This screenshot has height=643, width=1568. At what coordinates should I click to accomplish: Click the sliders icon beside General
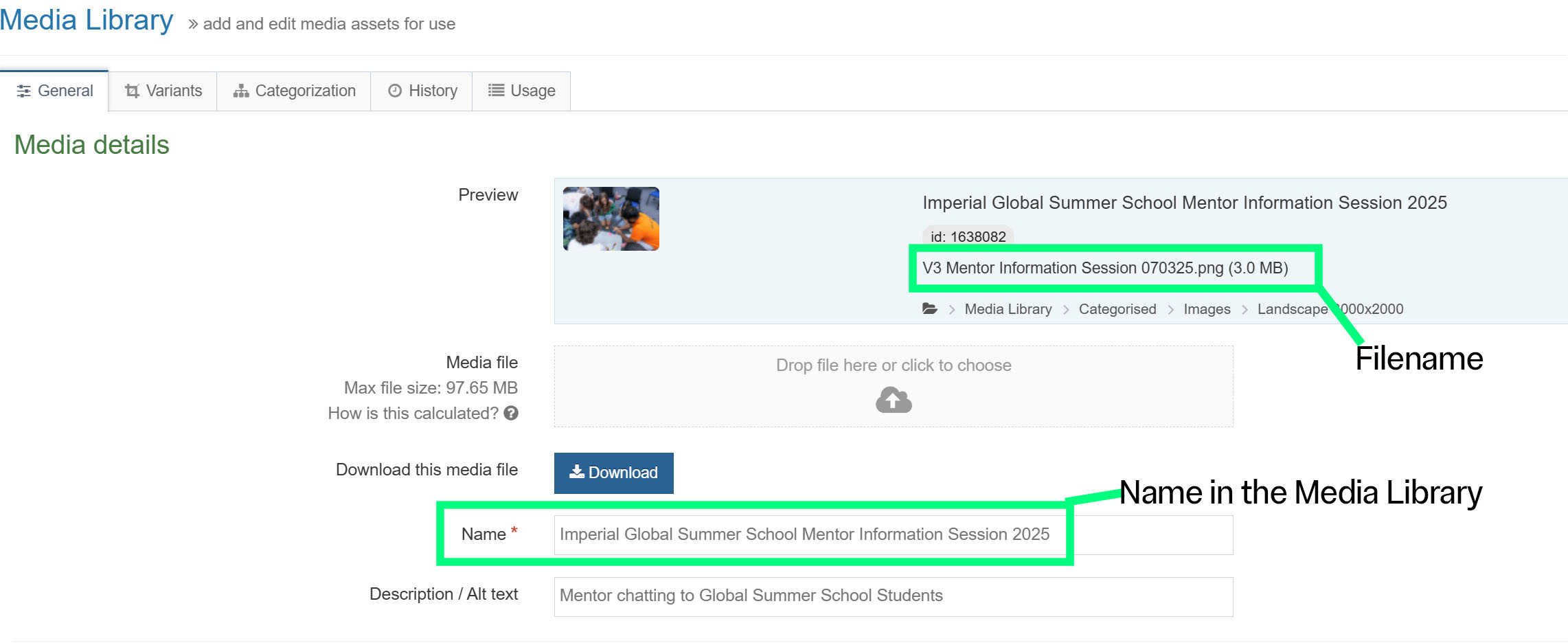24,90
